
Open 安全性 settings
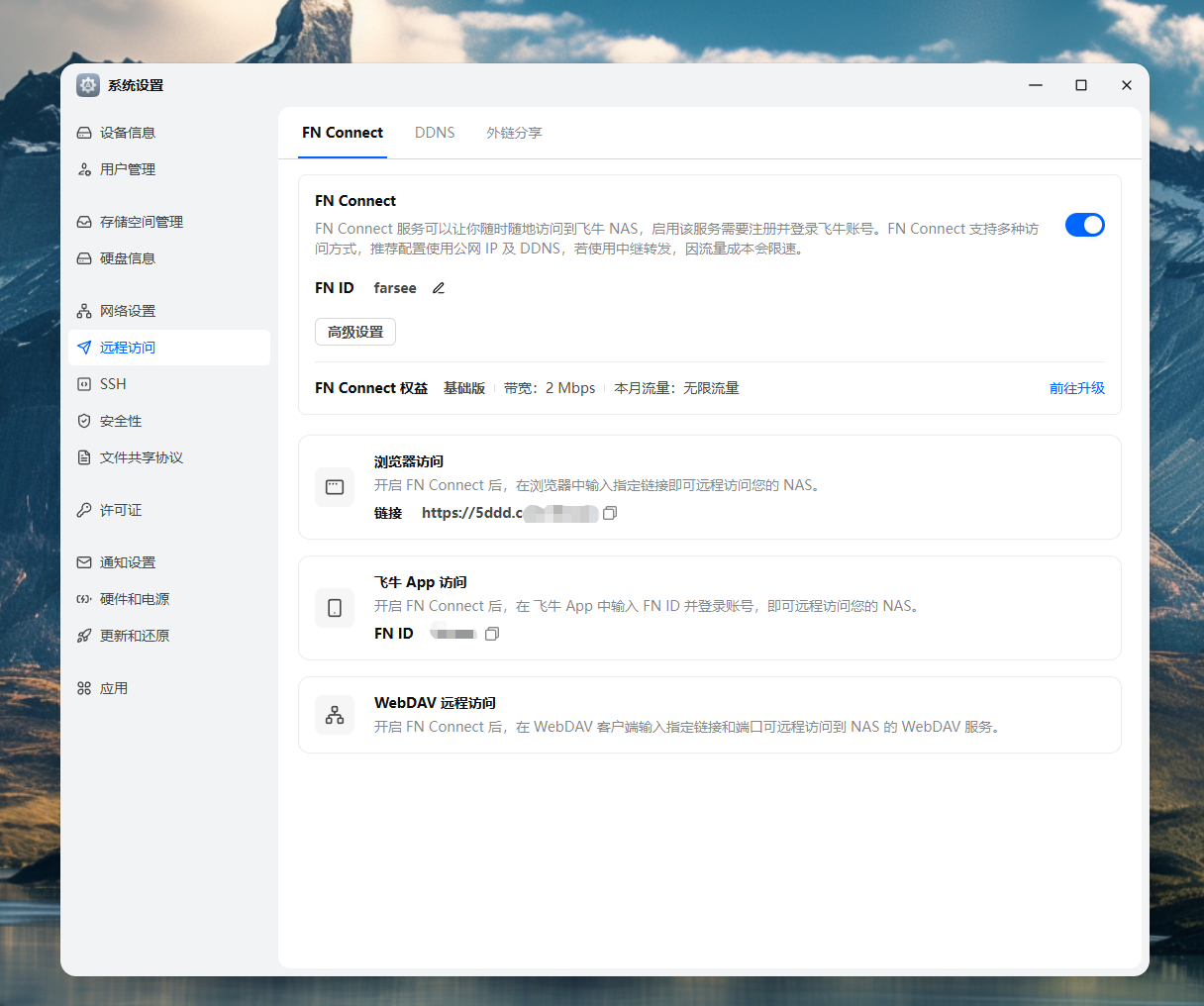tap(120, 420)
